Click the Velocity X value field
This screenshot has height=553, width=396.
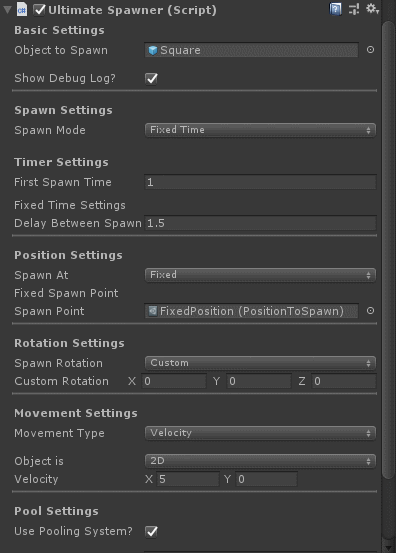(188, 479)
